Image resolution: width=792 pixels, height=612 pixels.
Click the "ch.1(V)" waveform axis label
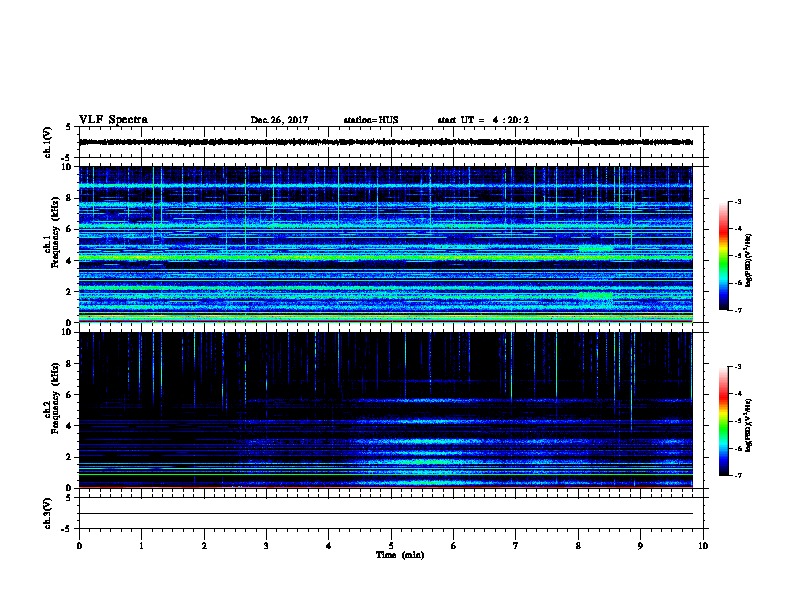point(47,142)
